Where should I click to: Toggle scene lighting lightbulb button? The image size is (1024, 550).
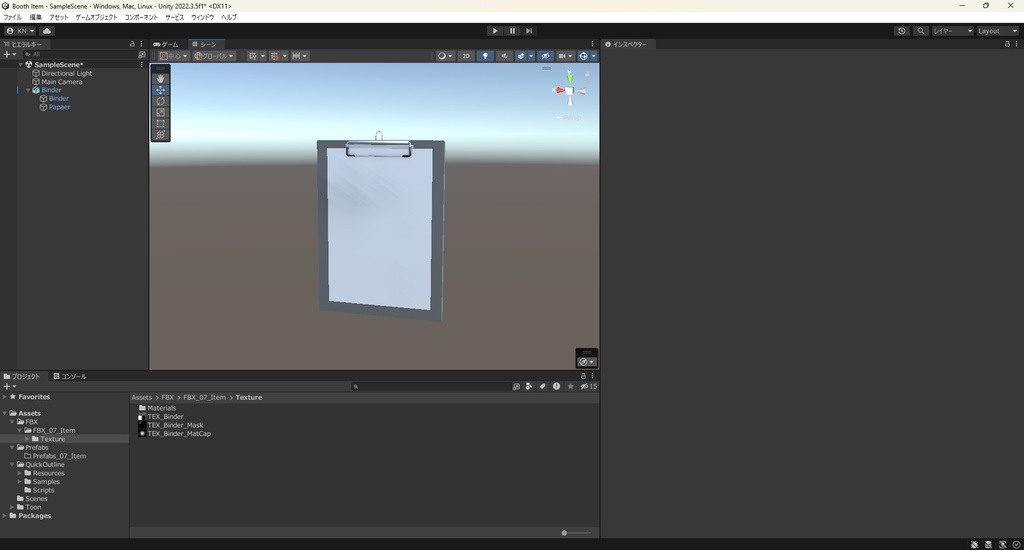(x=485, y=56)
